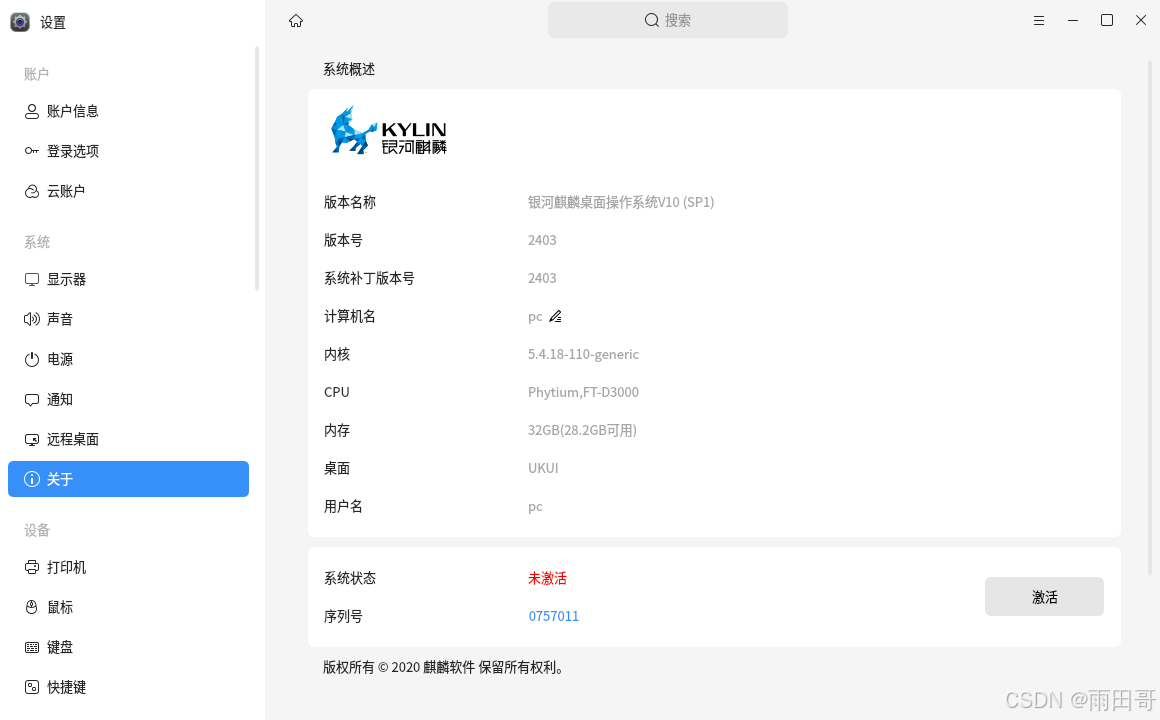Click memory value 32GB(28.2GB可用)

pyautogui.click(x=582, y=431)
